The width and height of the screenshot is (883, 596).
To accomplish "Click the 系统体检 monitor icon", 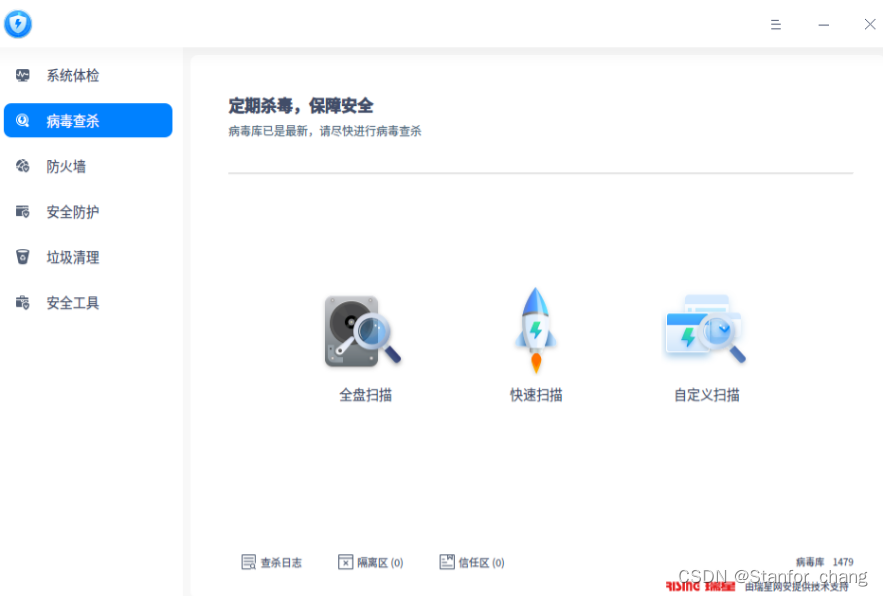I will click(23, 75).
